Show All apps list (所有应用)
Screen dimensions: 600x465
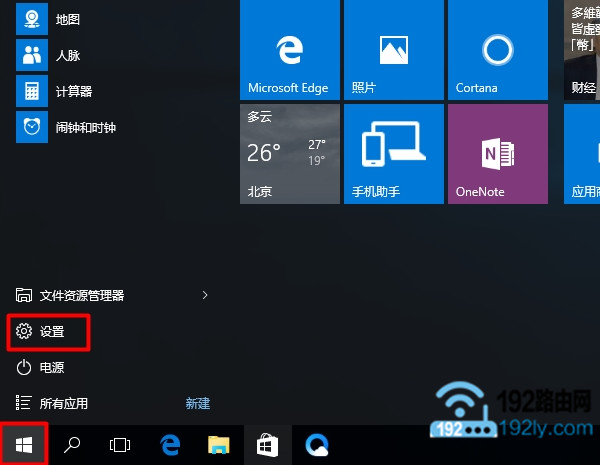tap(52, 403)
